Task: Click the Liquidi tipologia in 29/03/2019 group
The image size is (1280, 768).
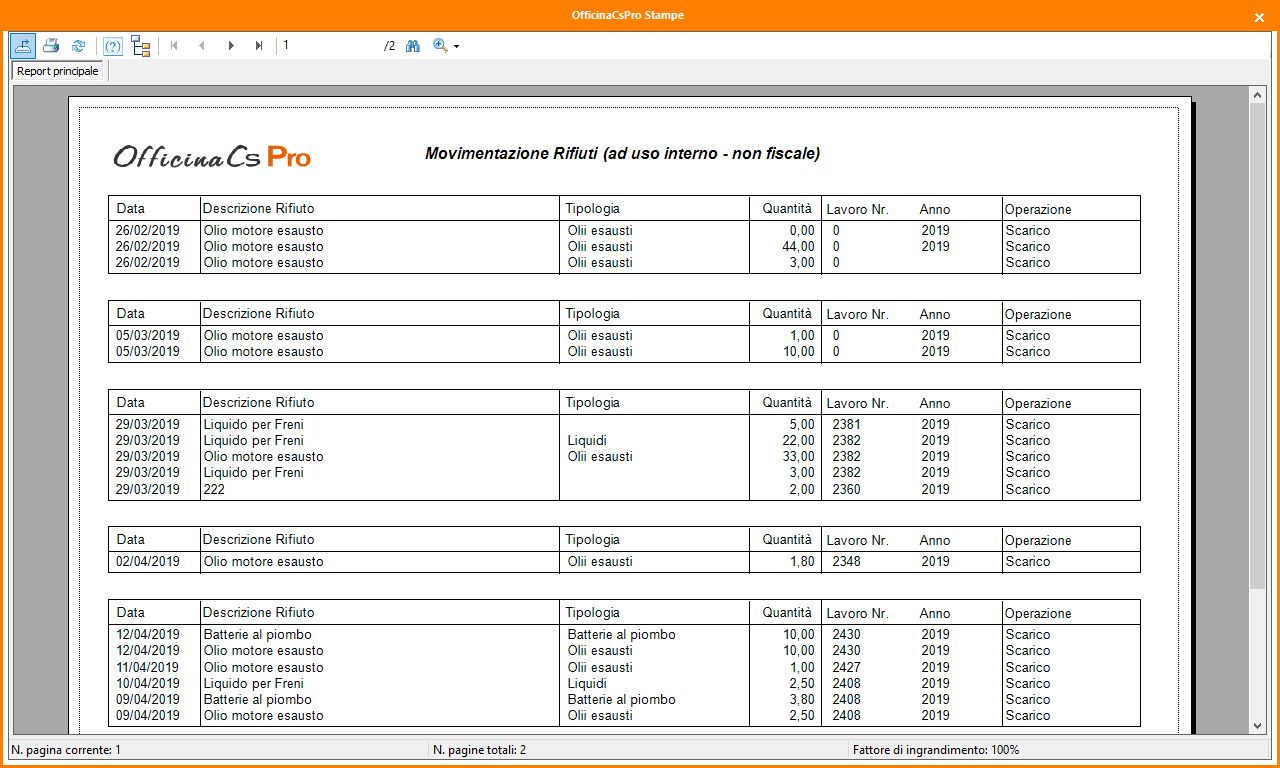Action: click(x=587, y=441)
